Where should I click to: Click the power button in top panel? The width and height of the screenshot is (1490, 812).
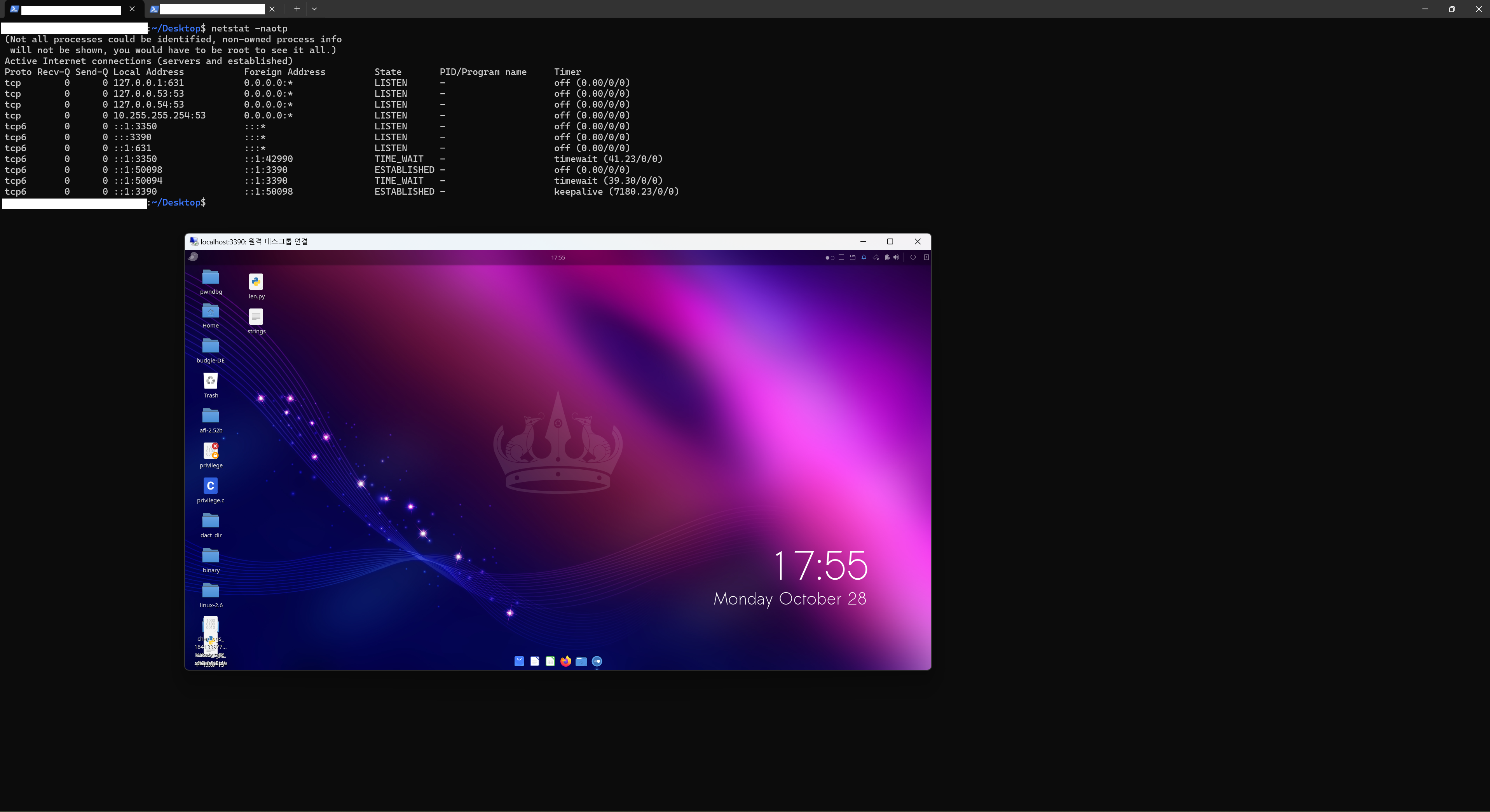913,257
